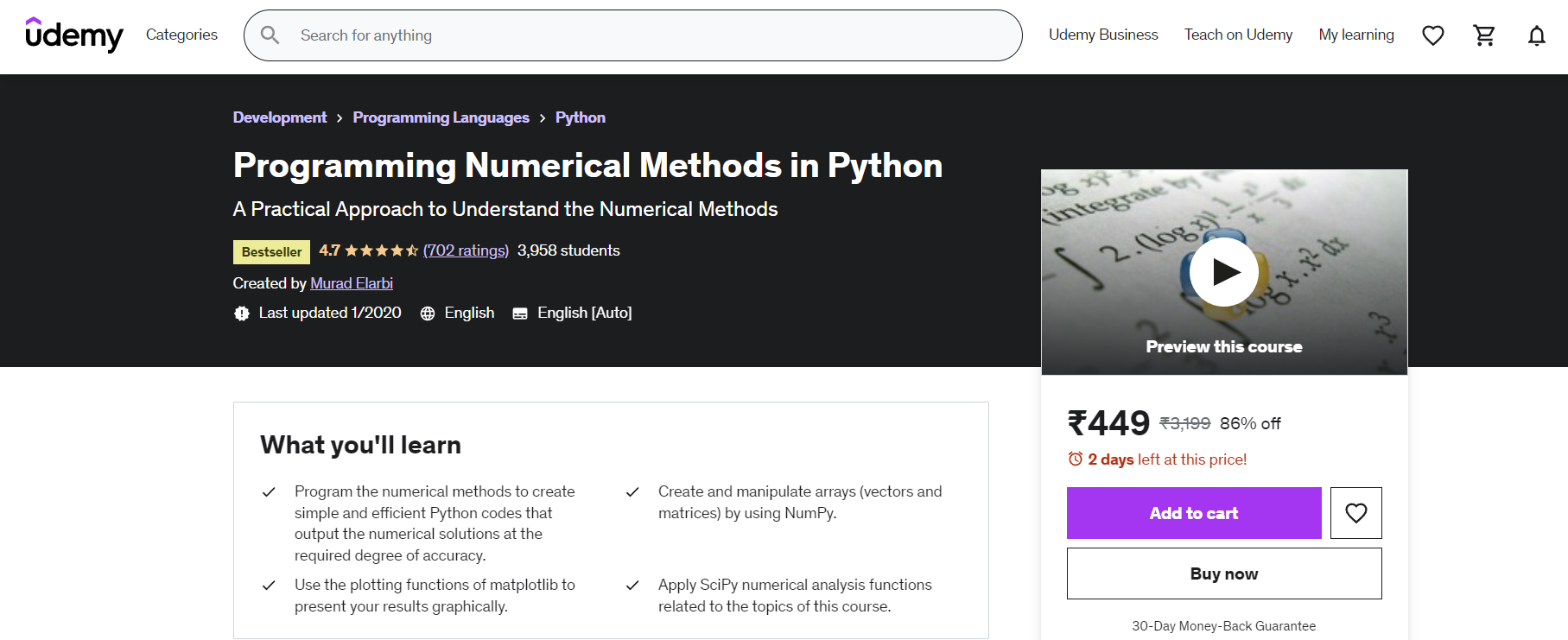The height and width of the screenshot is (640, 1568).
Task: Click the What you'll learn heading
Action: click(360, 445)
